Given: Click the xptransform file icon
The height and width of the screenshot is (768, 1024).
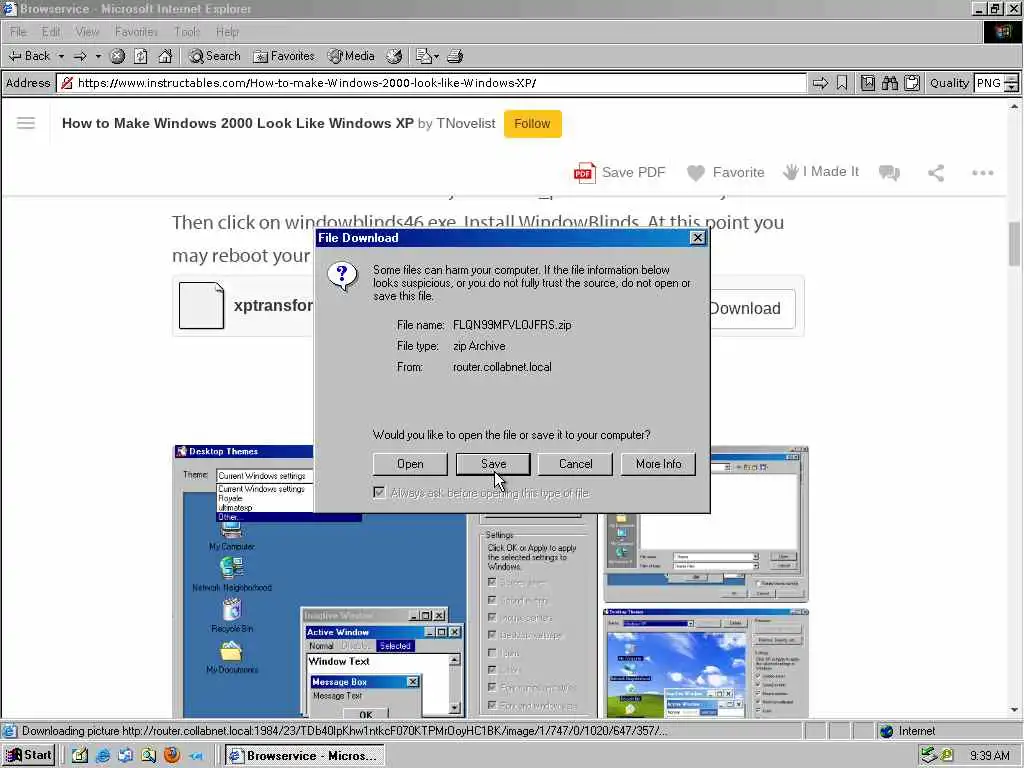Looking at the screenshot, I should click(x=201, y=306).
